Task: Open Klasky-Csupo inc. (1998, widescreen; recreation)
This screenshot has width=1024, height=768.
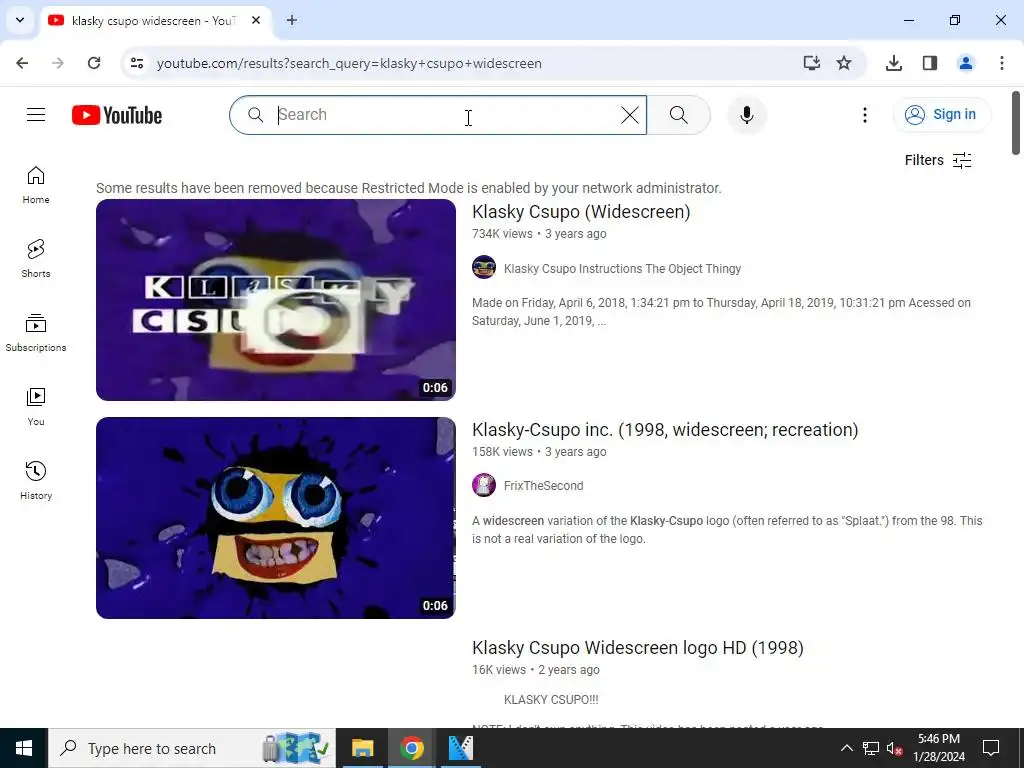Action: pyautogui.click(x=665, y=430)
